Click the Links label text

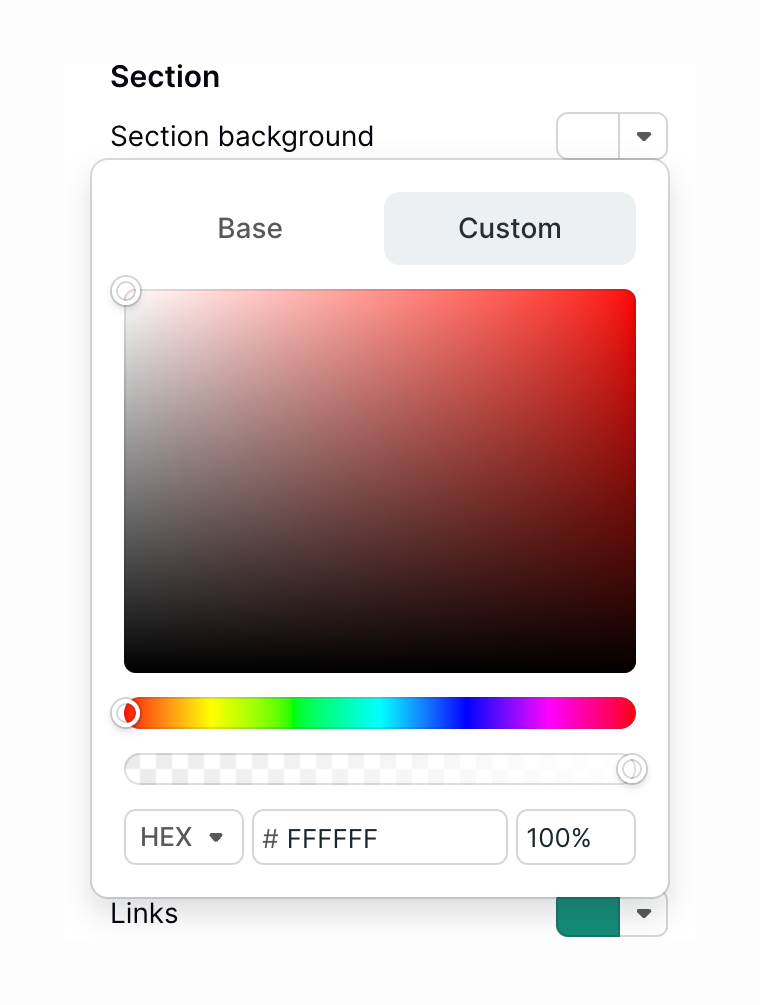pos(144,913)
